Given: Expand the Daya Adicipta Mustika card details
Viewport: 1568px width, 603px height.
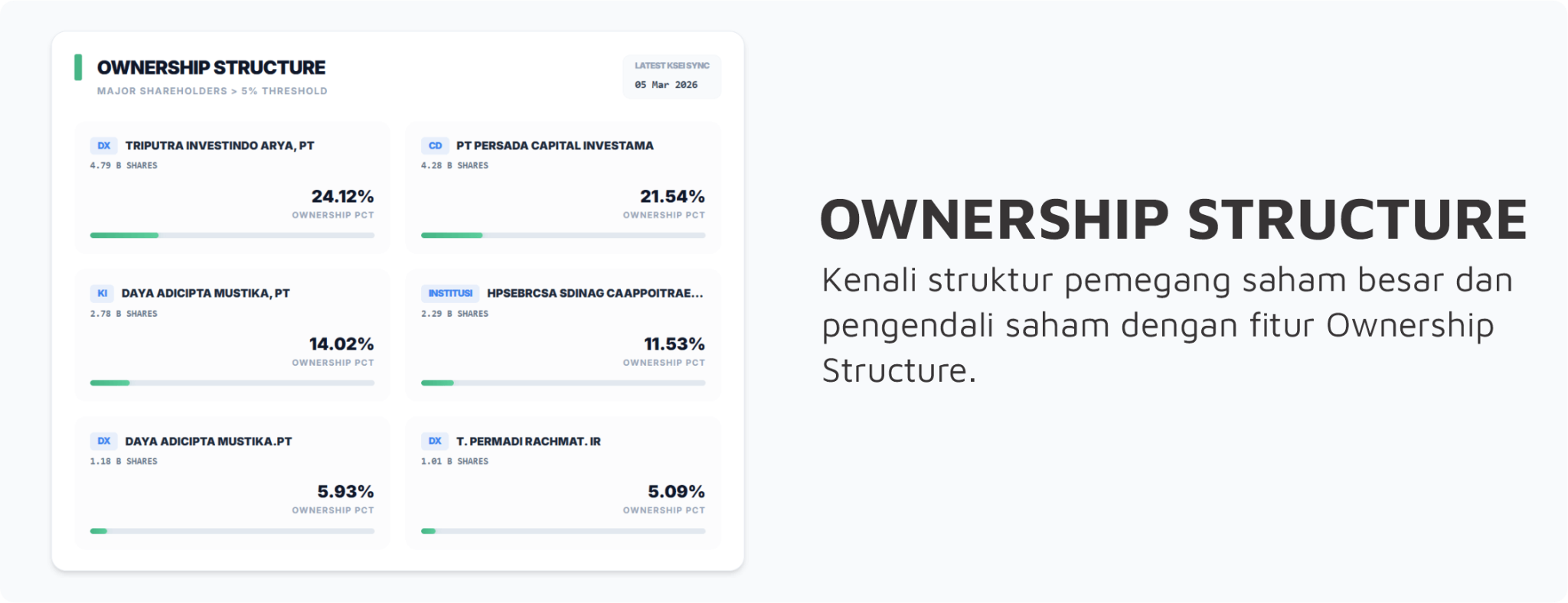Looking at the screenshot, I should (232, 334).
